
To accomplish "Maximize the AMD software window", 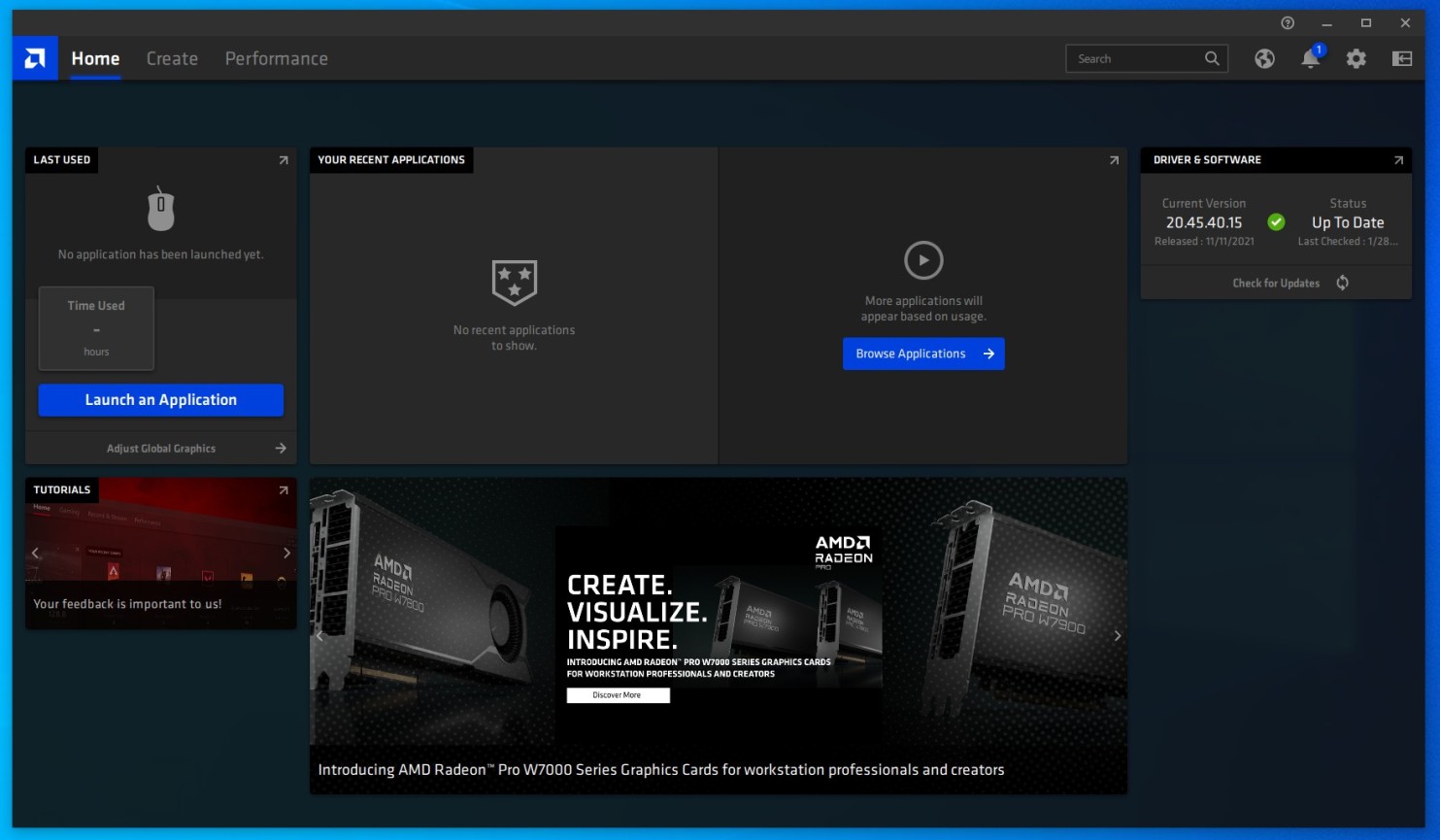I will (x=1366, y=23).
